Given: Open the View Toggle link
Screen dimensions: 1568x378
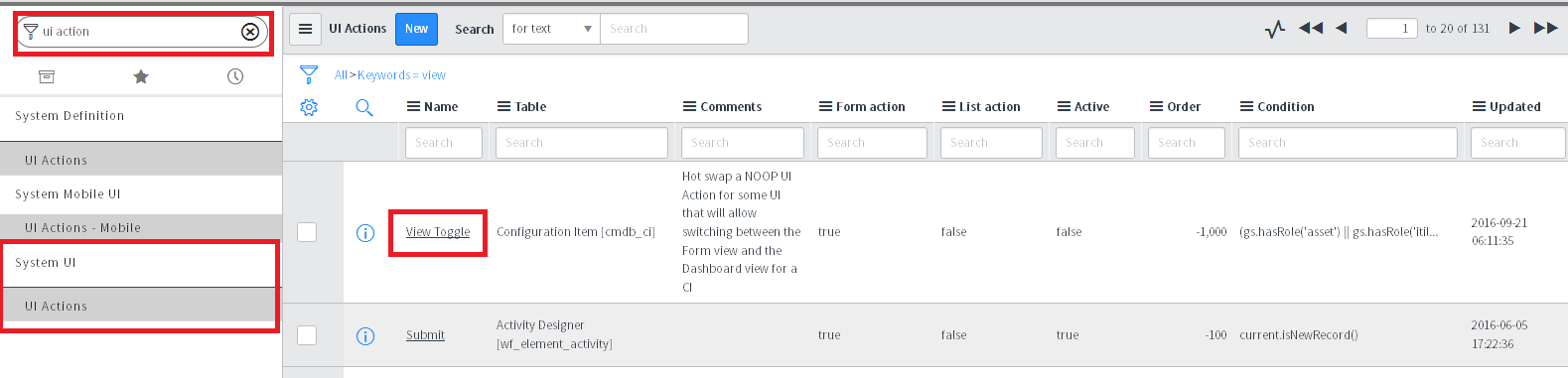Looking at the screenshot, I should [x=438, y=232].
